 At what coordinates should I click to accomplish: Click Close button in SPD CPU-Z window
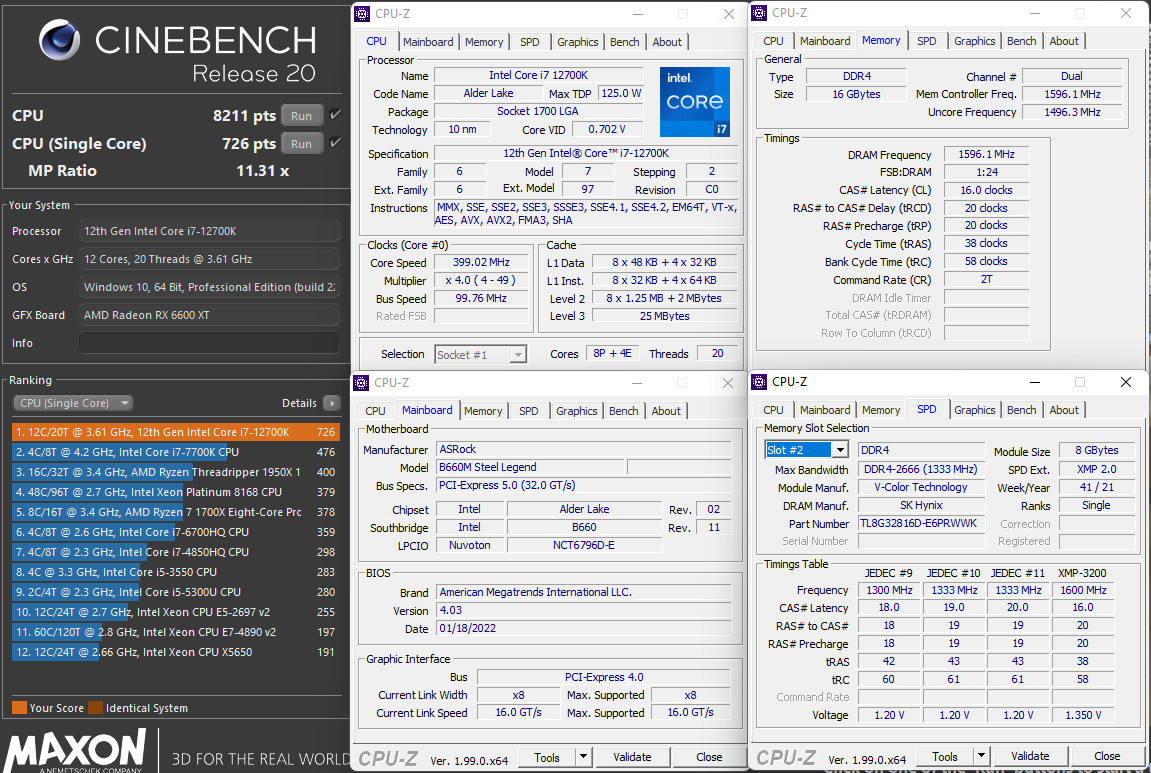click(x=1107, y=756)
